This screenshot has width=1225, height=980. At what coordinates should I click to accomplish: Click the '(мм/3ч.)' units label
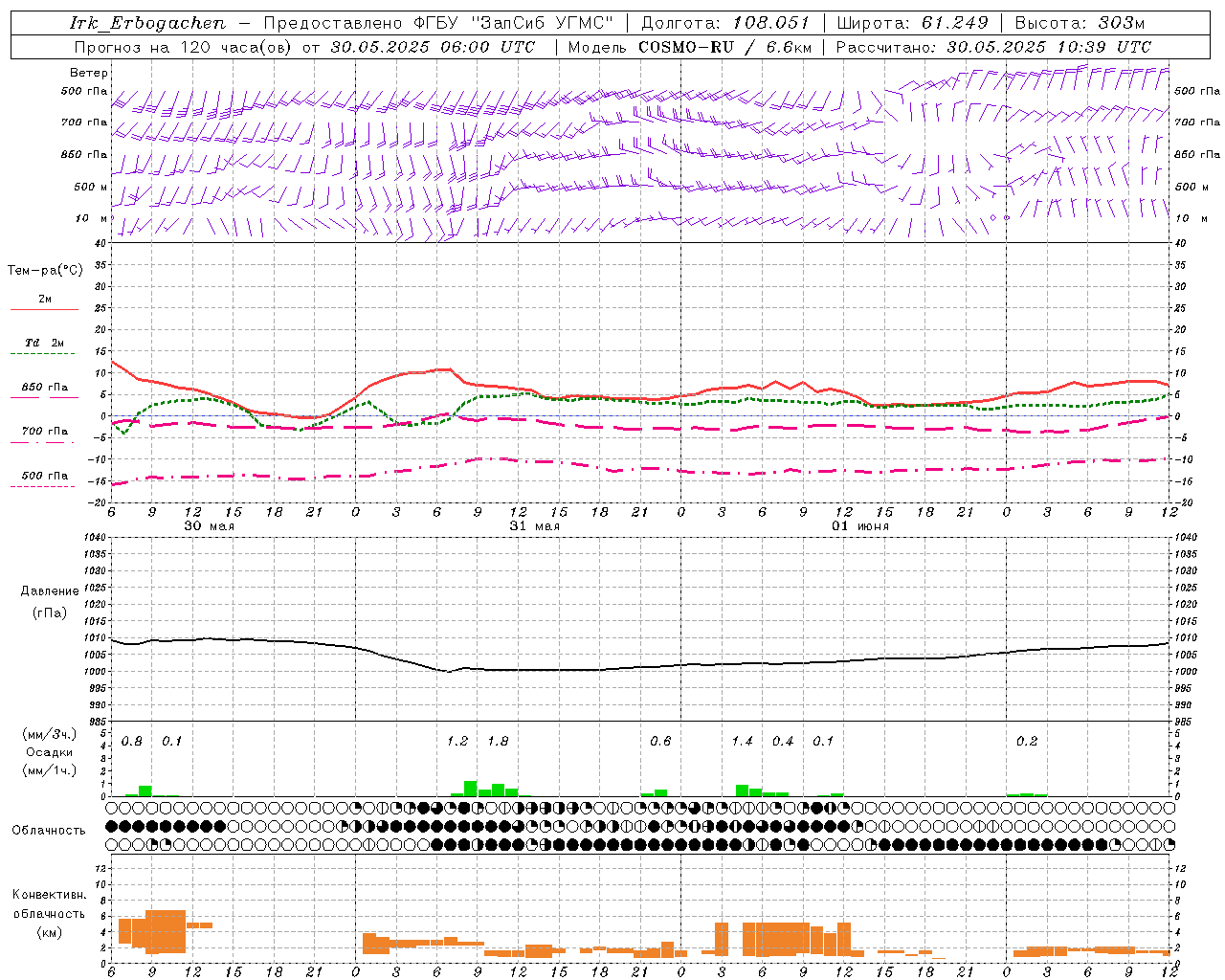49,734
